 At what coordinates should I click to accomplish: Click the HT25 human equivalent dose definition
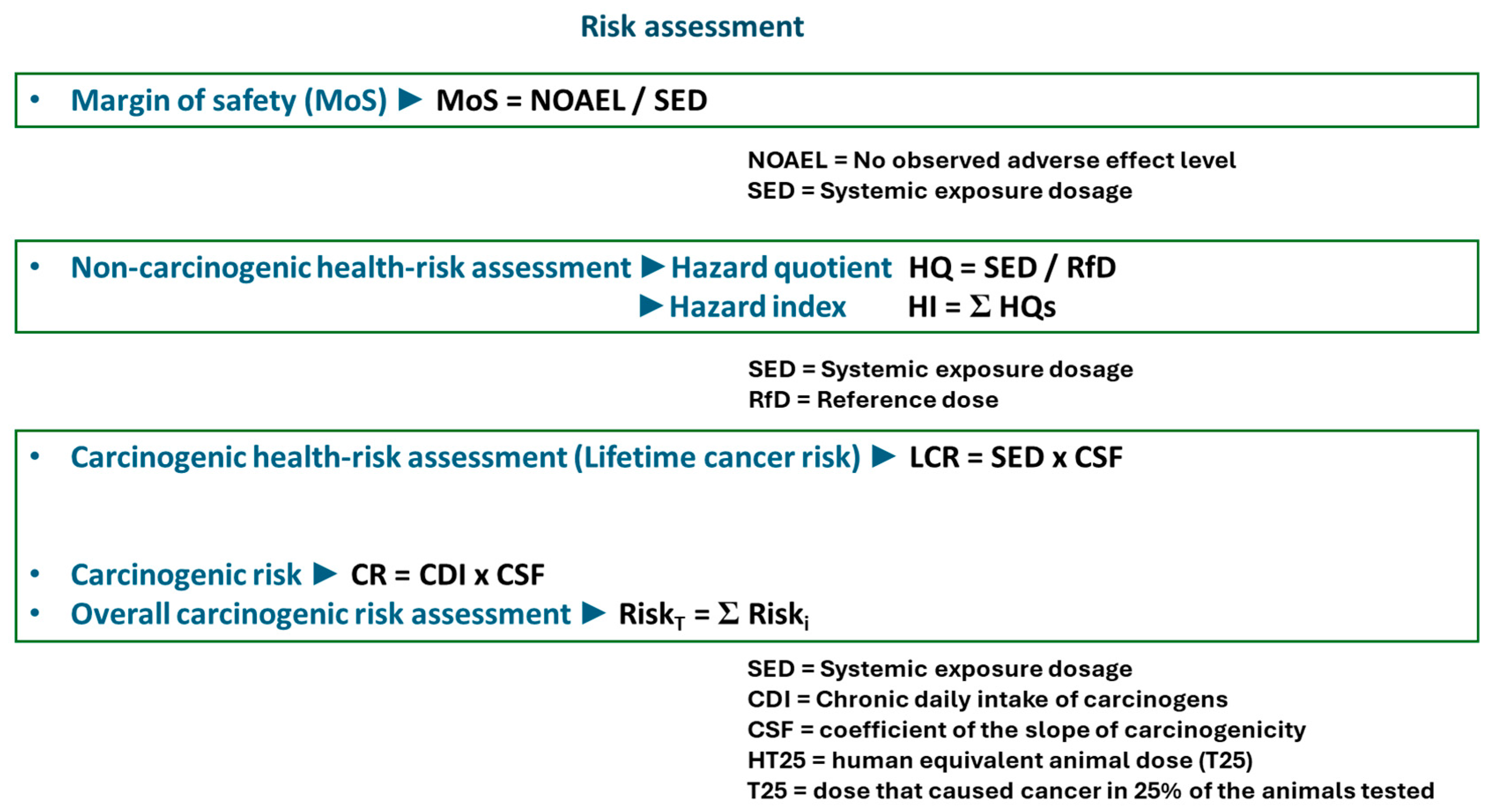(x=1000, y=760)
